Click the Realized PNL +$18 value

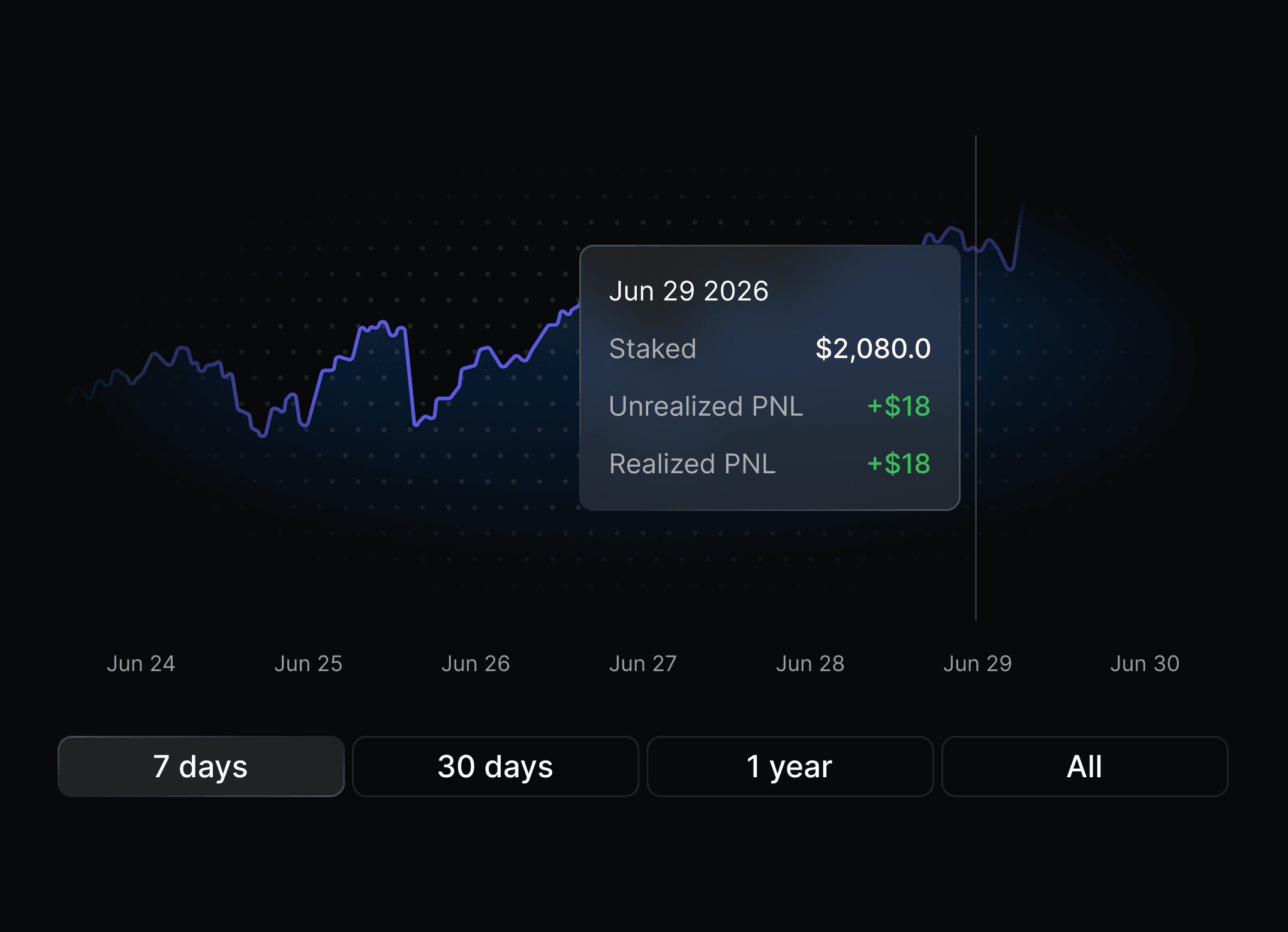[899, 464]
